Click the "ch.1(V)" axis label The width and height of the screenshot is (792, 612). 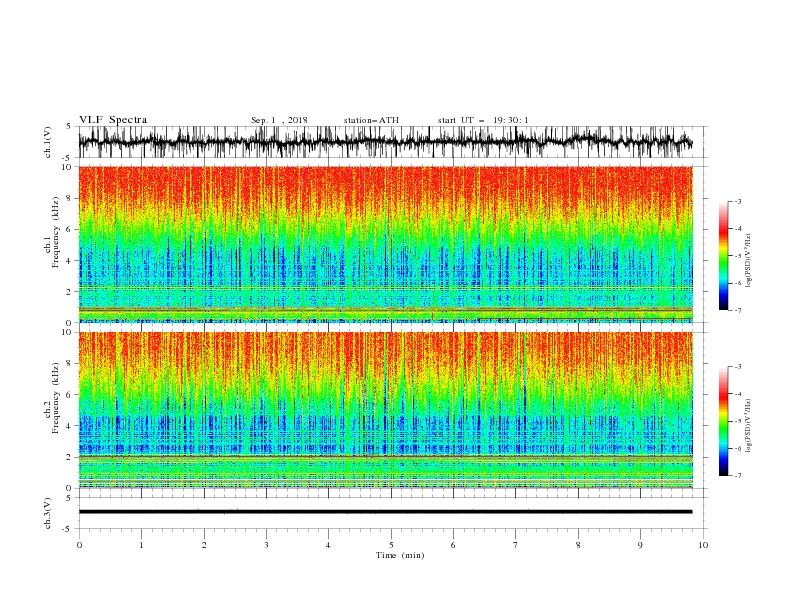(48, 142)
